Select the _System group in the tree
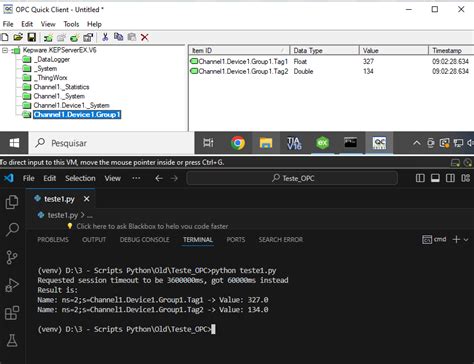 pyautogui.click(x=46, y=68)
